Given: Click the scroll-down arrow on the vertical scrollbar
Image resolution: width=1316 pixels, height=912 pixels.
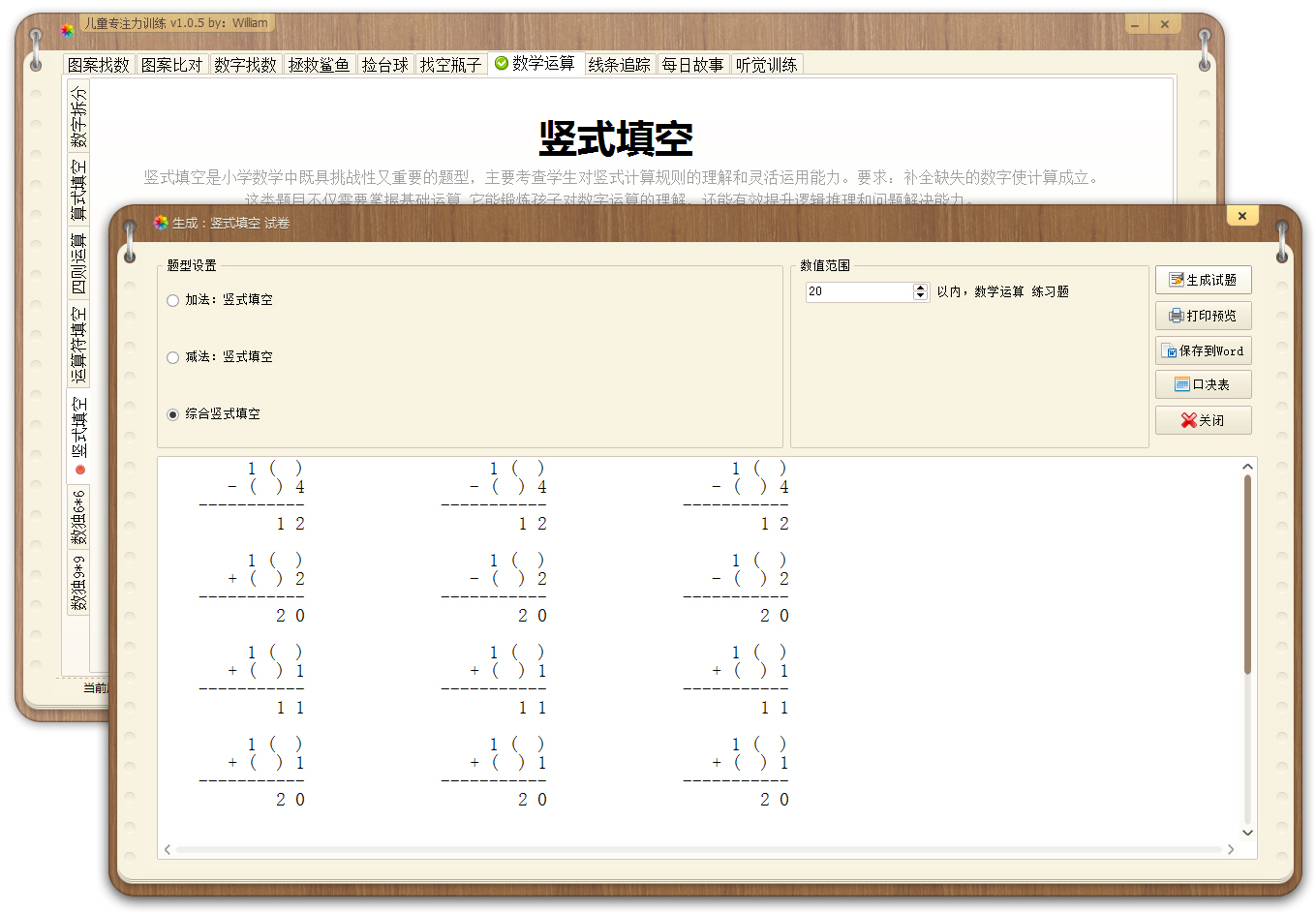Looking at the screenshot, I should point(1248,833).
